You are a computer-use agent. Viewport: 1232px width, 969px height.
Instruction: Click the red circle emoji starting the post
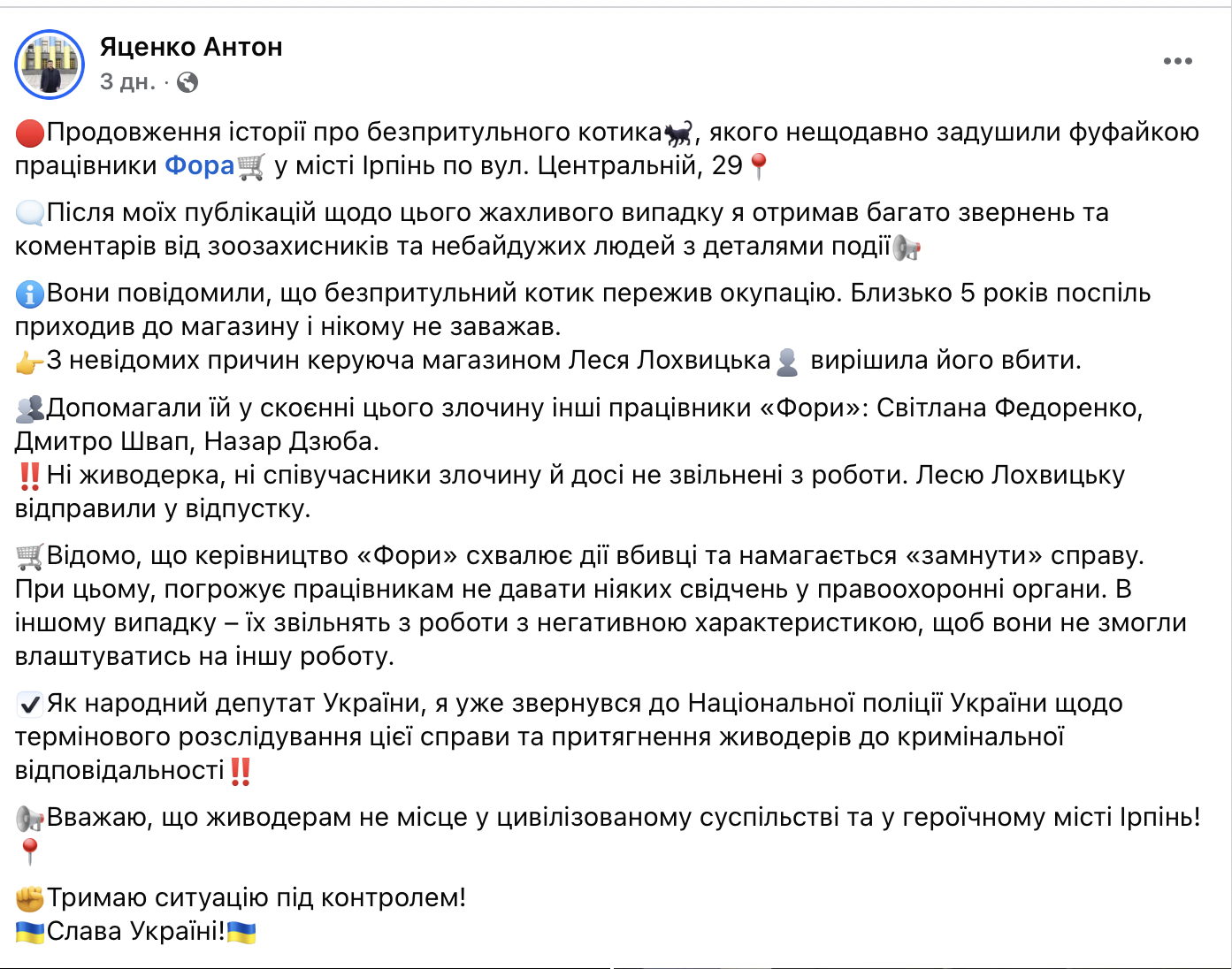pos(28,131)
